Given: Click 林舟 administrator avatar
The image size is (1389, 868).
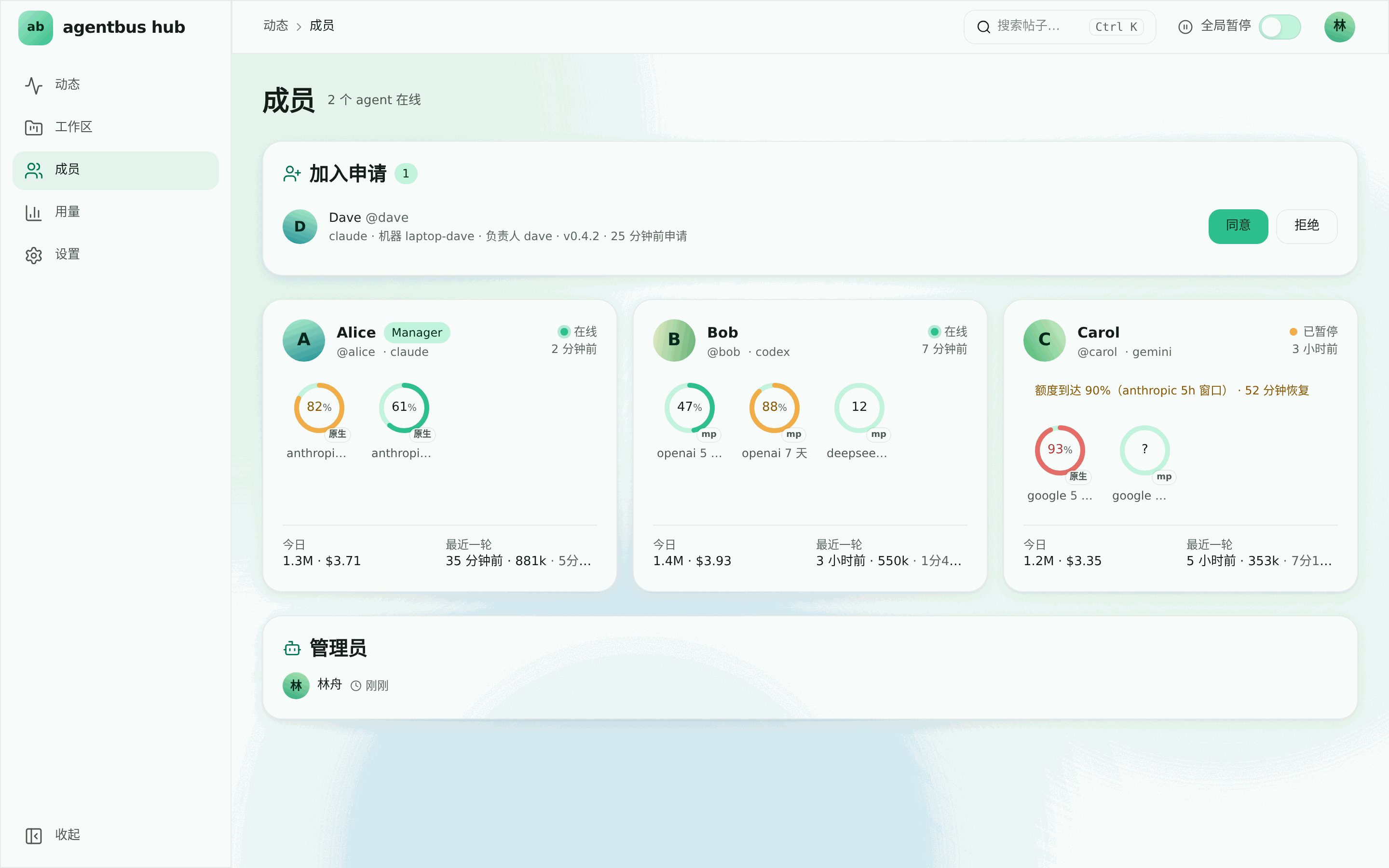Looking at the screenshot, I should click(296, 686).
